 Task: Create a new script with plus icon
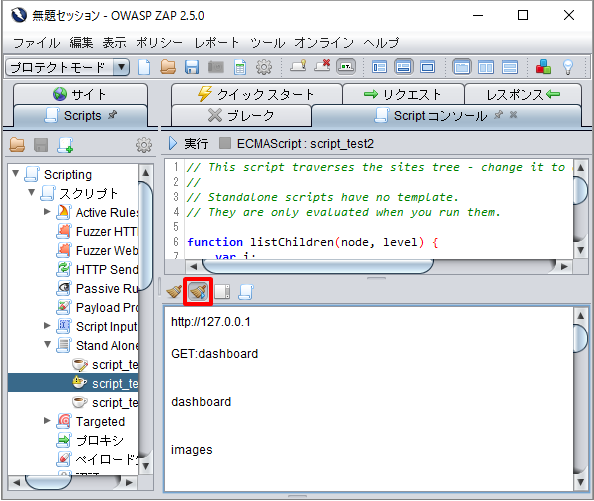tap(65, 145)
